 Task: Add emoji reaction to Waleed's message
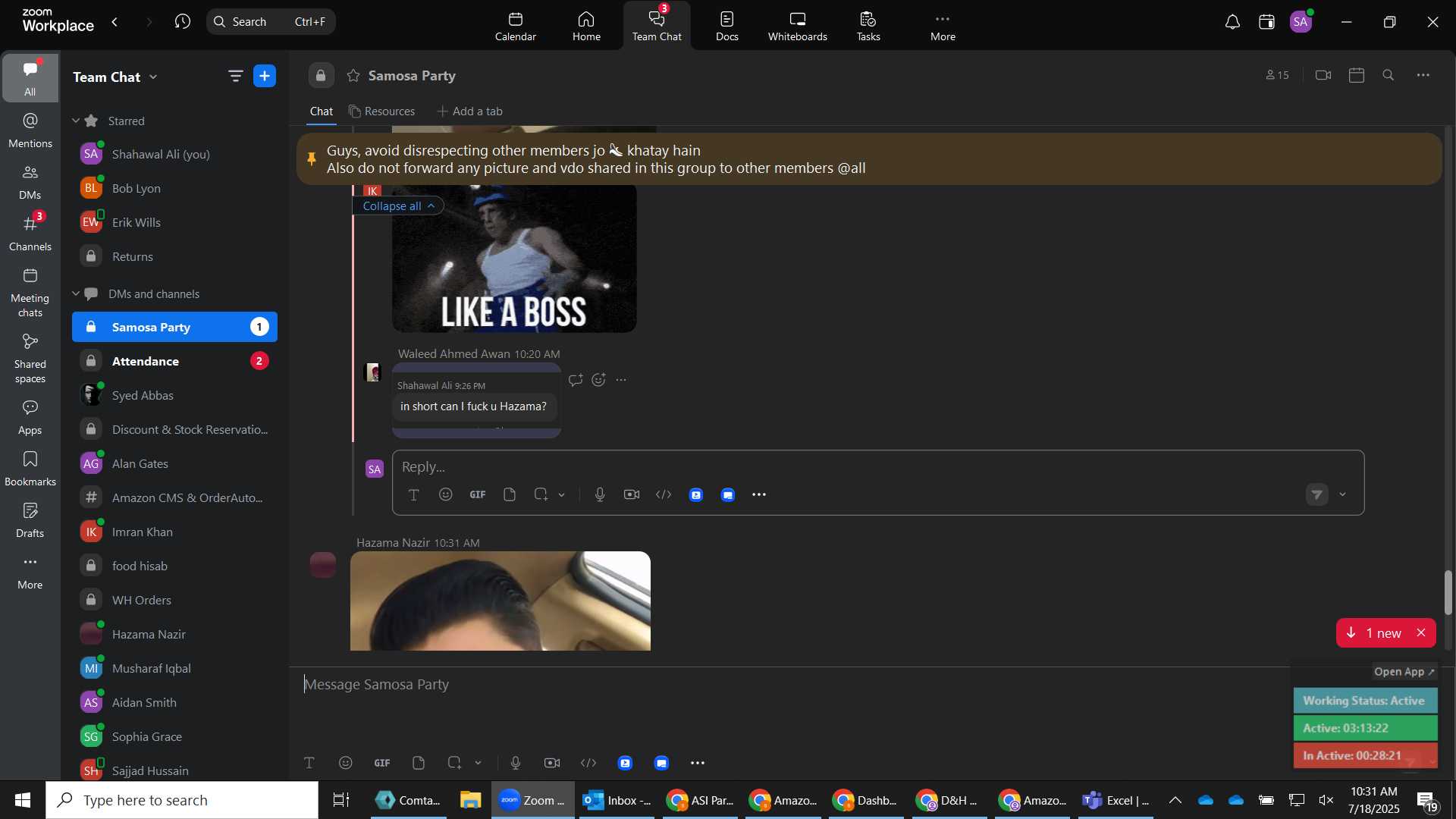click(598, 380)
